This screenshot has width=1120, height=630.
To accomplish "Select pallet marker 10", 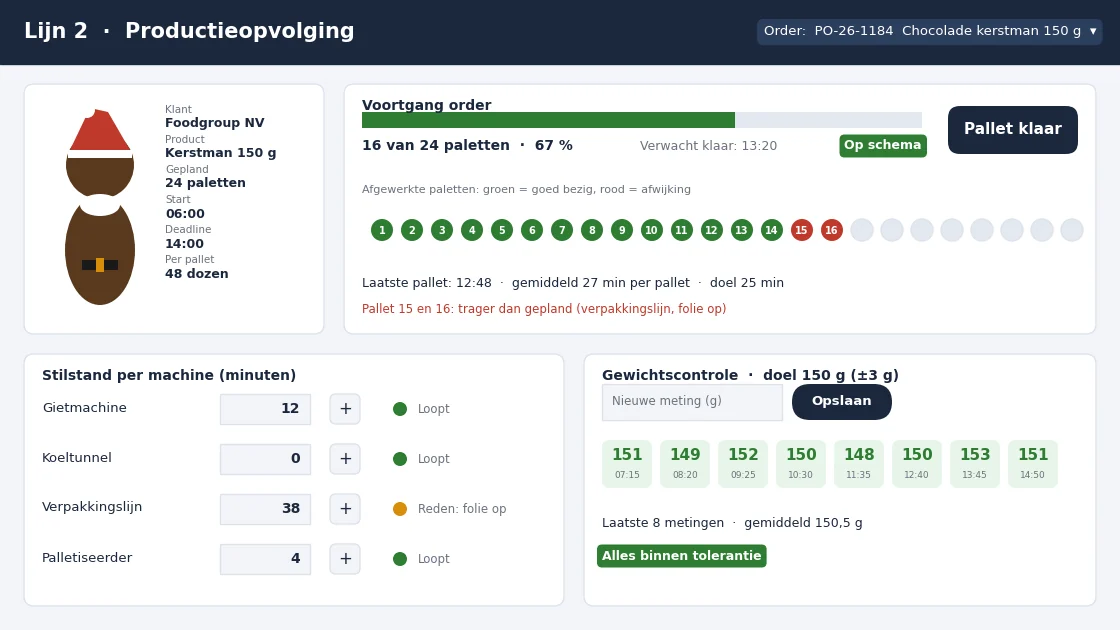I will (651, 230).
